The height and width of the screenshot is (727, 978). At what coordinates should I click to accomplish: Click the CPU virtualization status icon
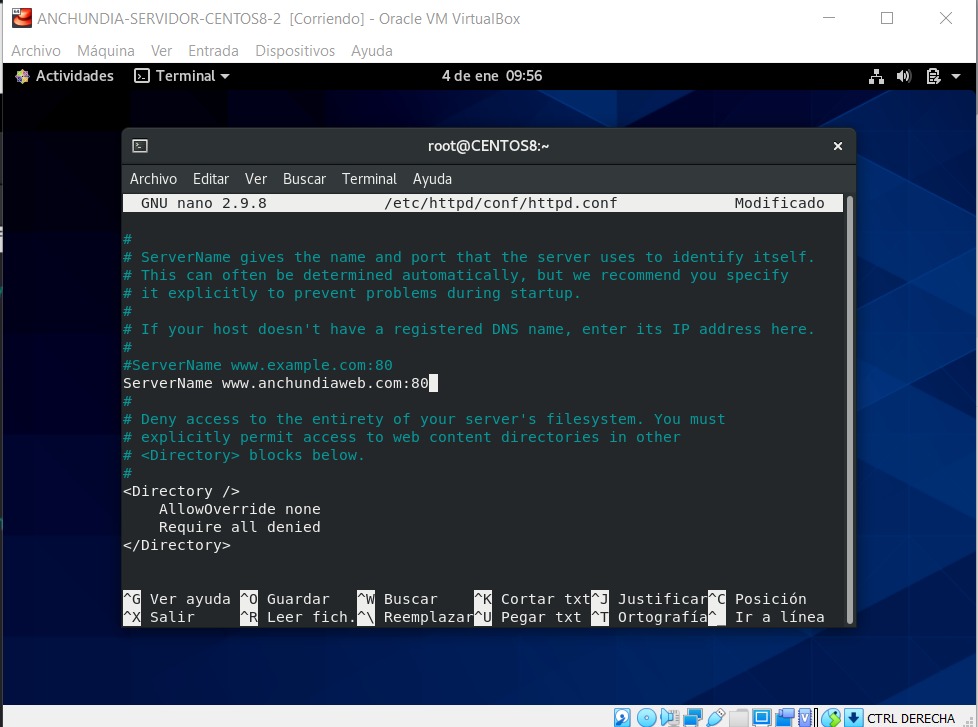click(x=805, y=718)
